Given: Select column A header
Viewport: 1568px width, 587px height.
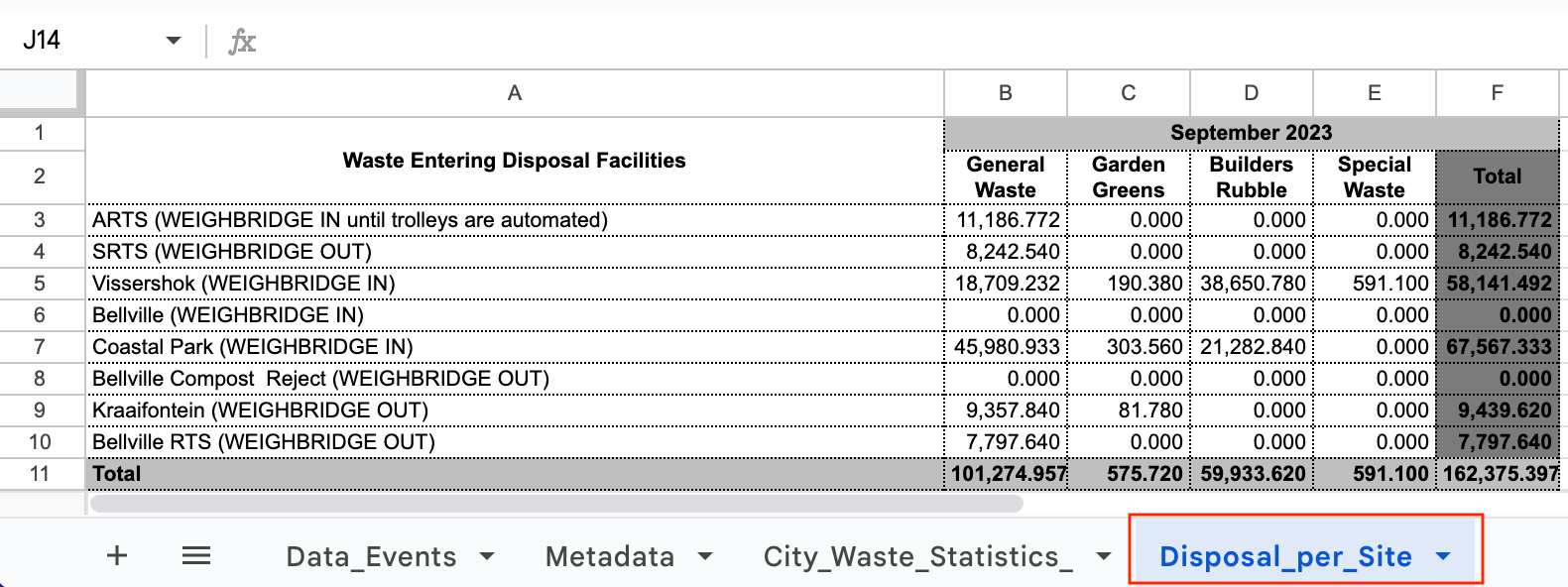Looking at the screenshot, I should [x=514, y=93].
